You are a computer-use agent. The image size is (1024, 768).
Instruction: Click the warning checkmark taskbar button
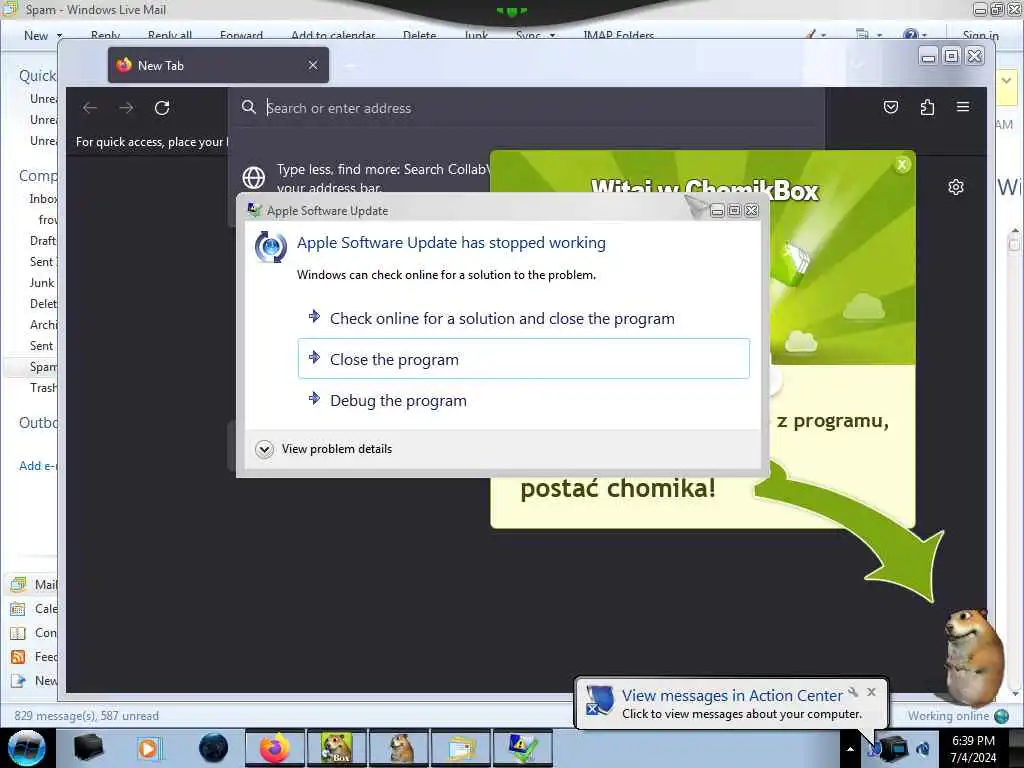524,748
